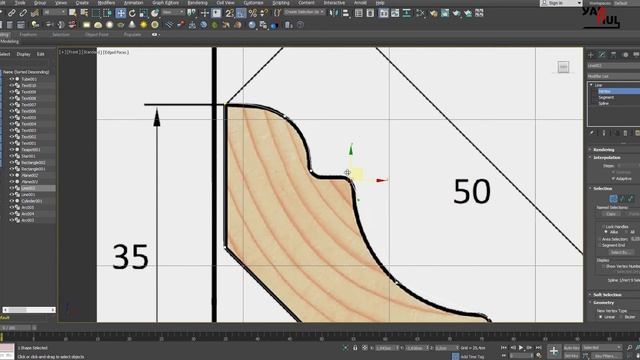Expand the Rendering rollout

(604, 150)
